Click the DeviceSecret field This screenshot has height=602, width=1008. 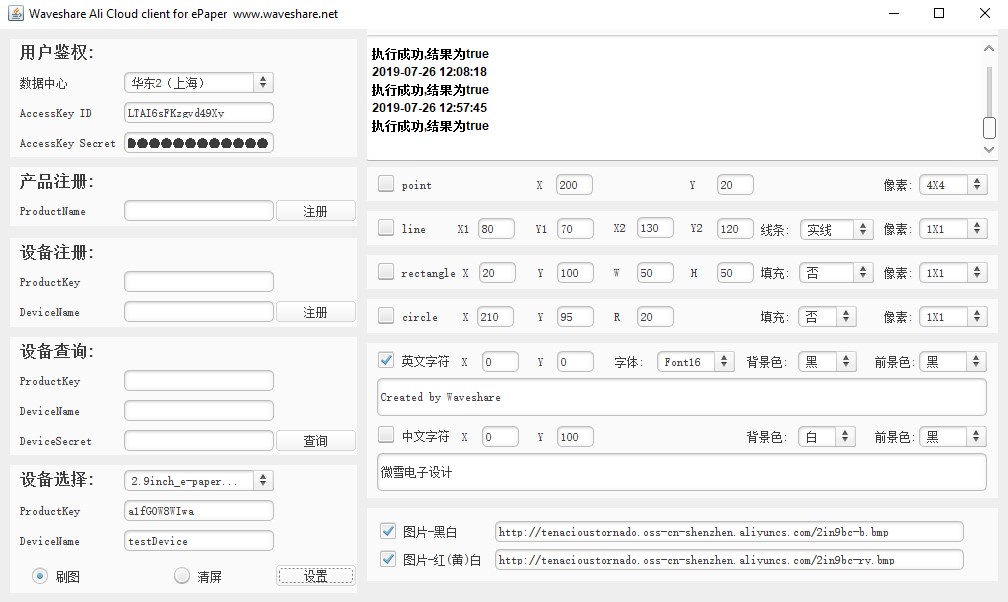199,441
